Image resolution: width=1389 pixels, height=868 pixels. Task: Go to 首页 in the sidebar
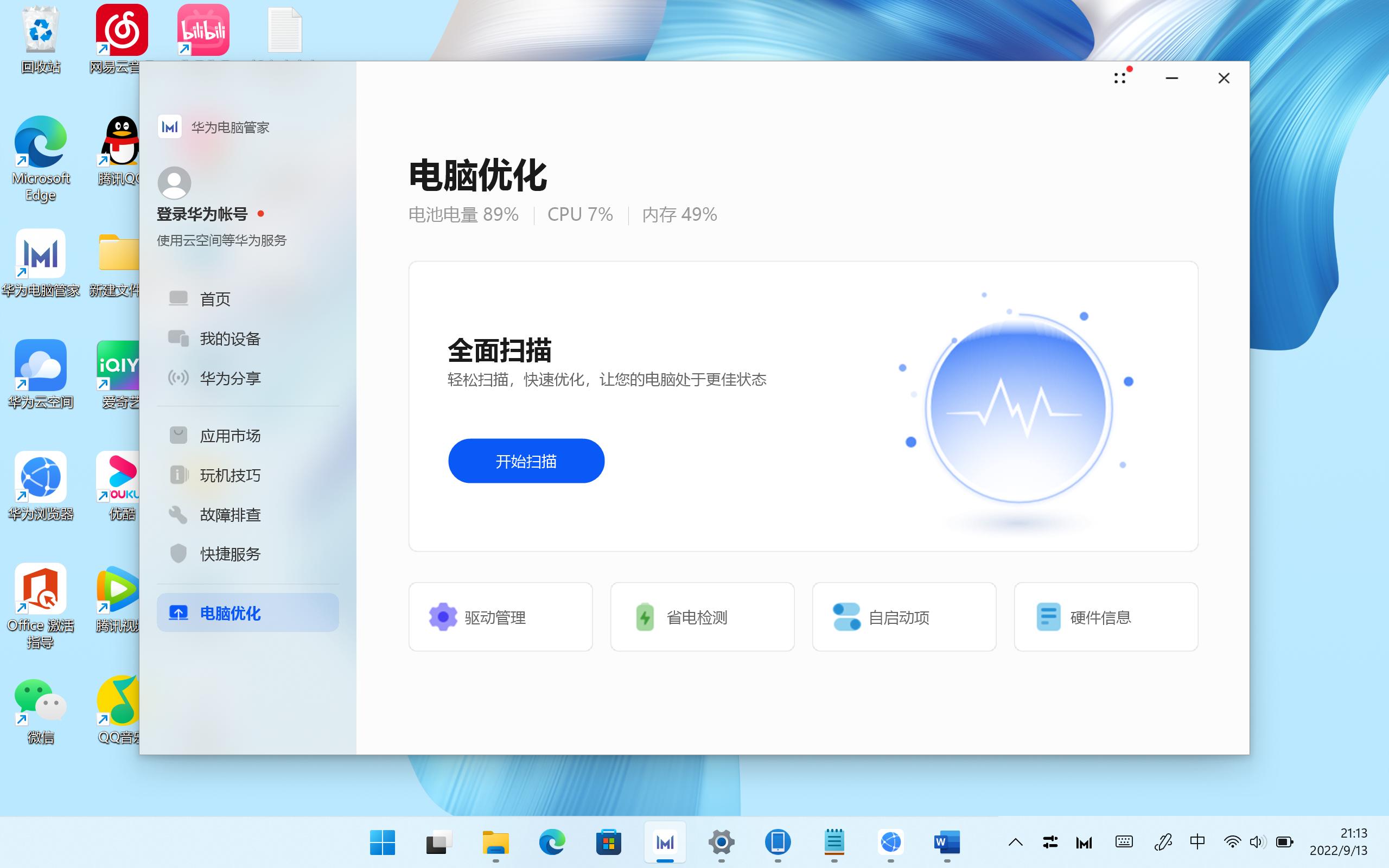coord(215,298)
